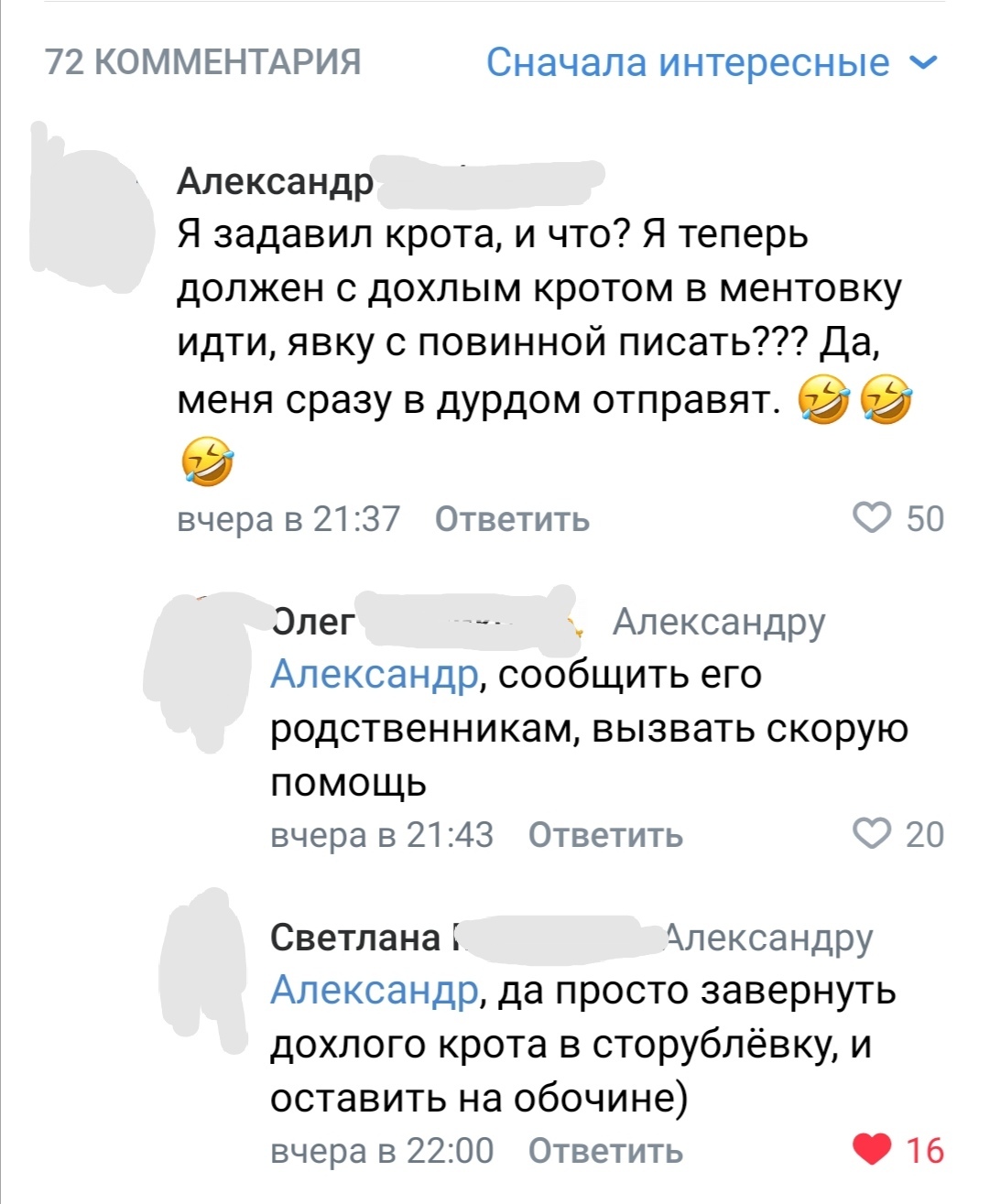The width and height of the screenshot is (989, 1204).
Task: Reply to Олег's comment from 21:43
Action: [605, 835]
